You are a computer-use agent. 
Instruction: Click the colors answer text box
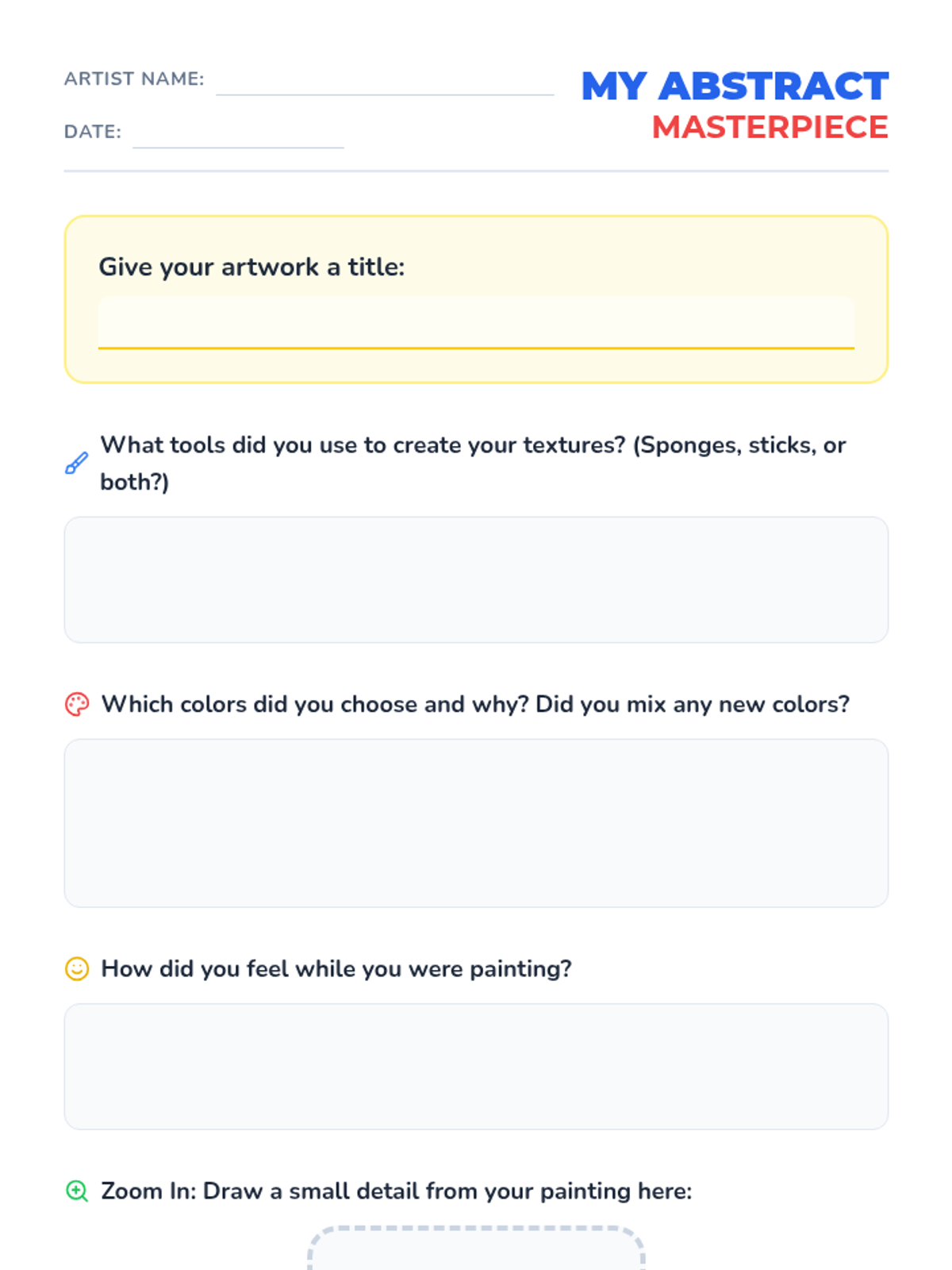476,823
